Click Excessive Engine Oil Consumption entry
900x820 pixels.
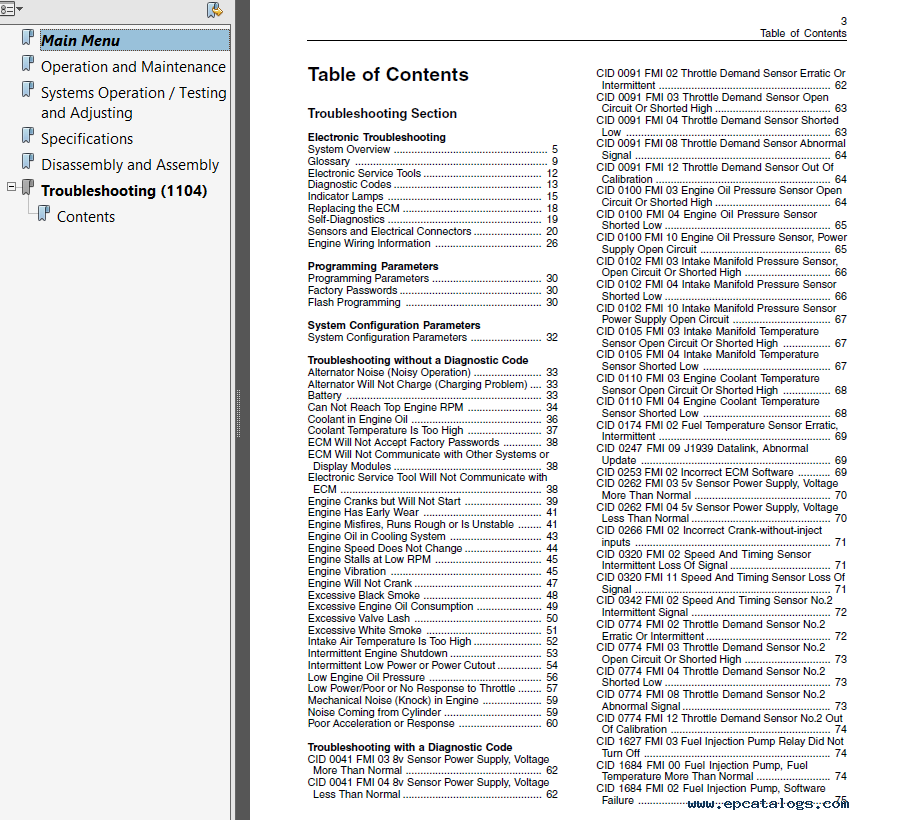(432, 607)
